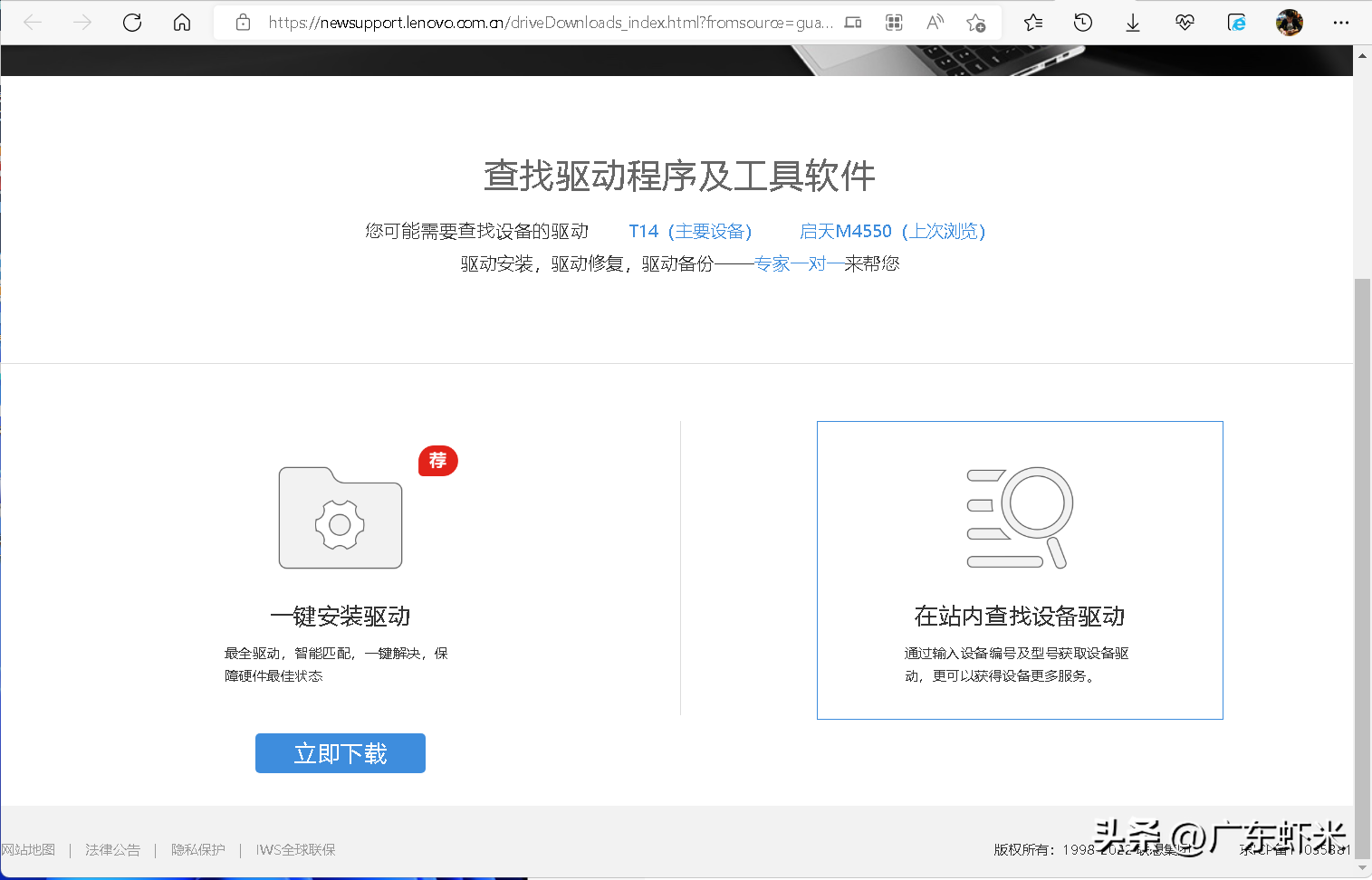The height and width of the screenshot is (880, 1372).
Task: Open the QR/grid icon in address bar
Action: point(894,23)
